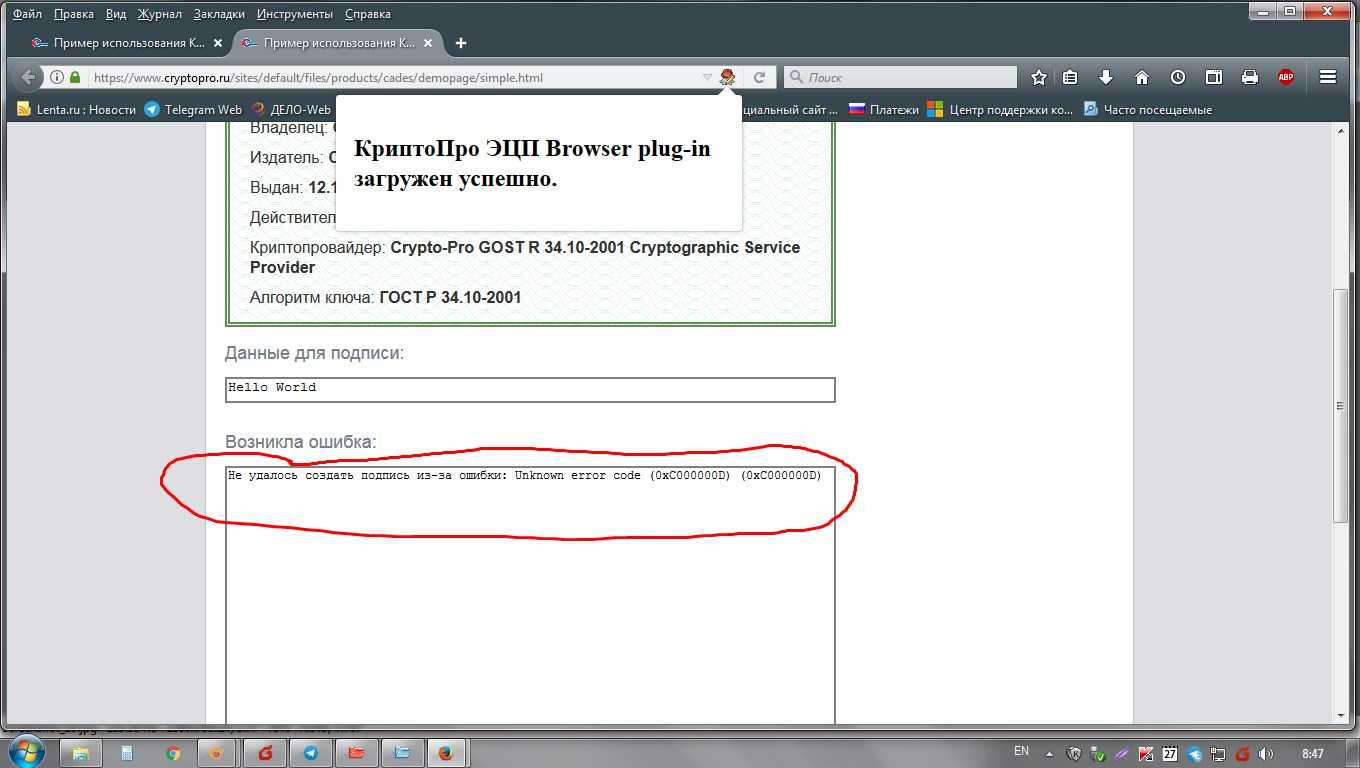Open the Закладки menu
Image resolution: width=1360 pixels, height=768 pixels.
(x=219, y=14)
